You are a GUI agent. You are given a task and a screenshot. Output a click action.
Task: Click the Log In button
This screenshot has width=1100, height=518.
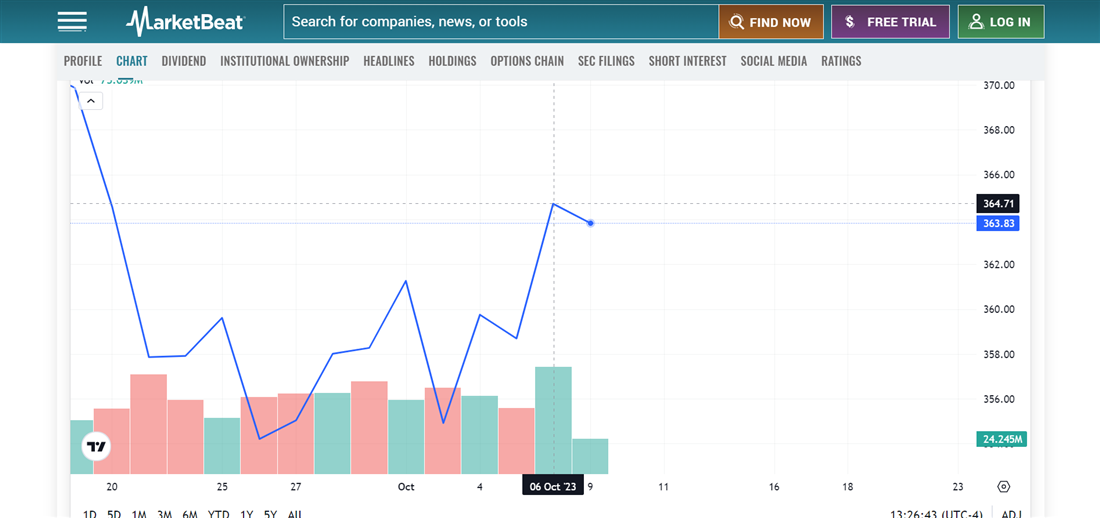click(x=1000, y=22)
